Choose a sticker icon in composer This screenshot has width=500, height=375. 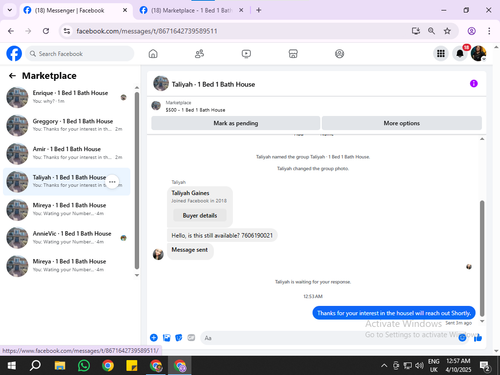pyautogui.click(x=179, y=338)
